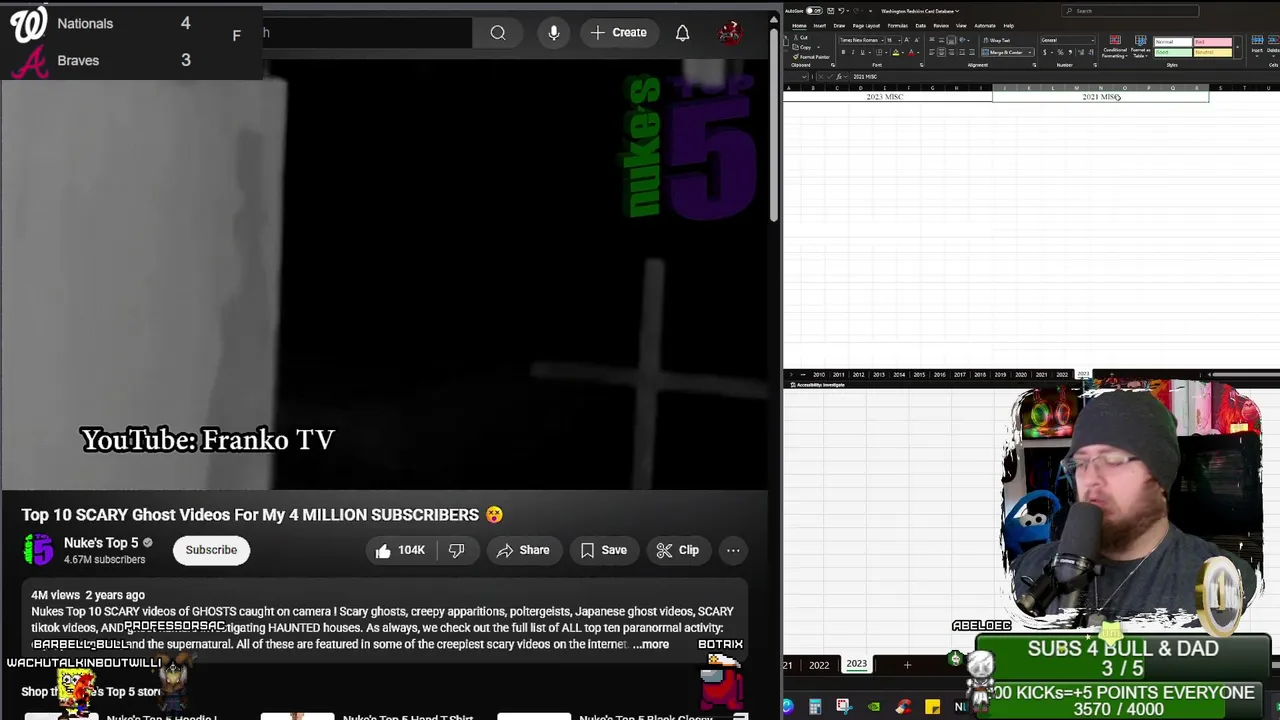Toggle Italic formatting in Excel
The height and width of the screenshot is (720, 1280).
[853, 52]
